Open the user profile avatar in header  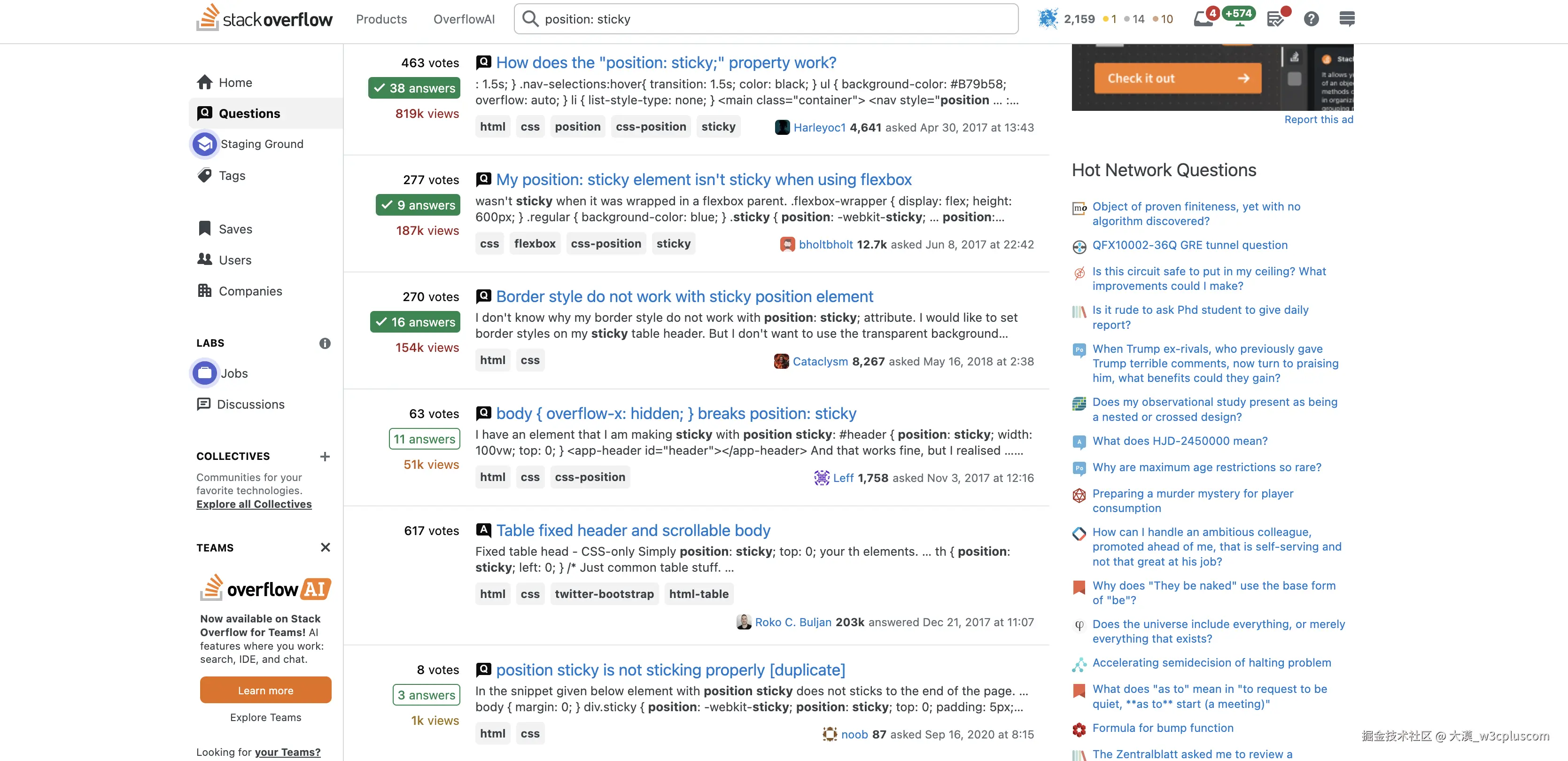[x=1048, y=19]
